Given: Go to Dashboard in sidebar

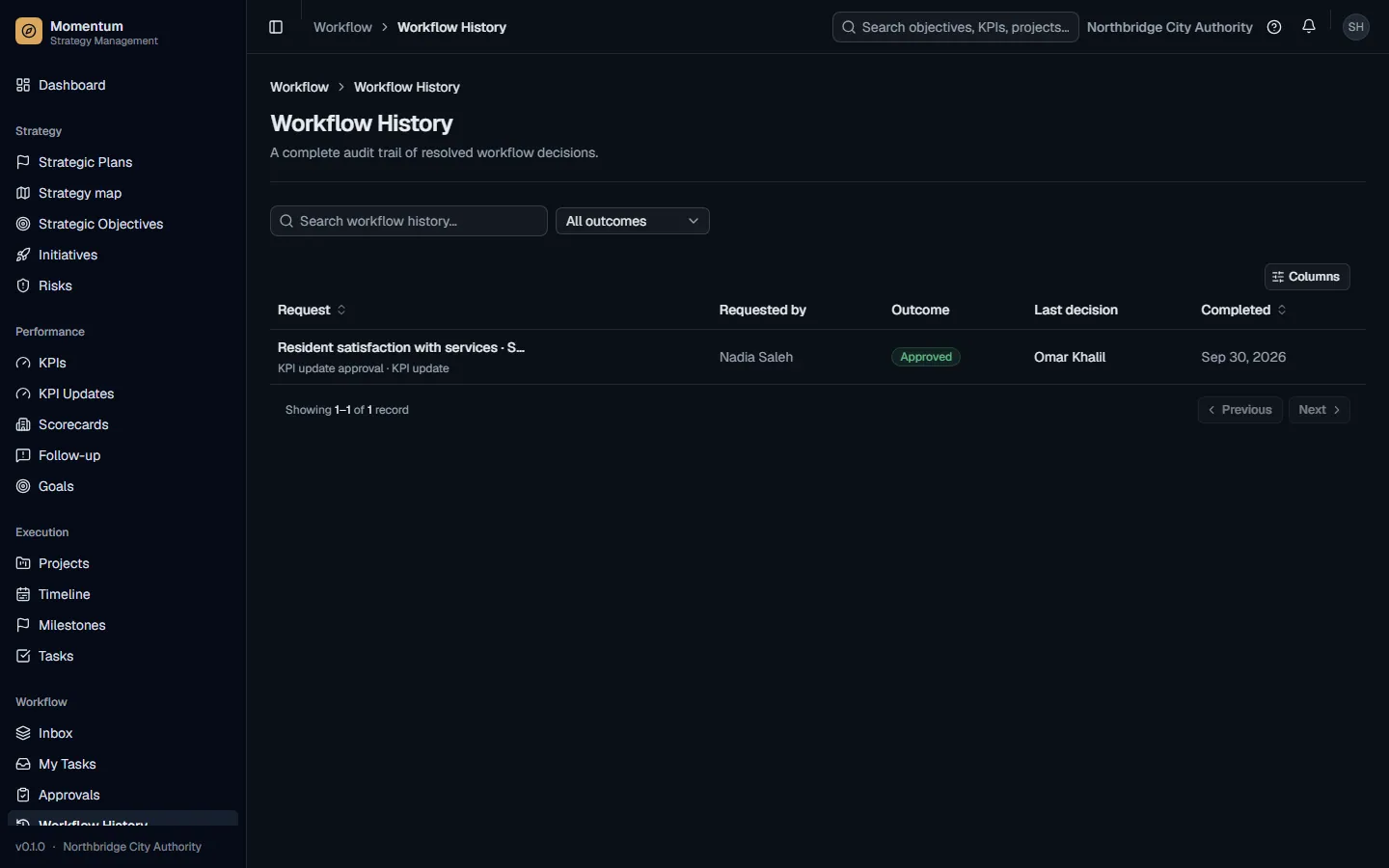Looking at the screenshot, I should (123, 85).
